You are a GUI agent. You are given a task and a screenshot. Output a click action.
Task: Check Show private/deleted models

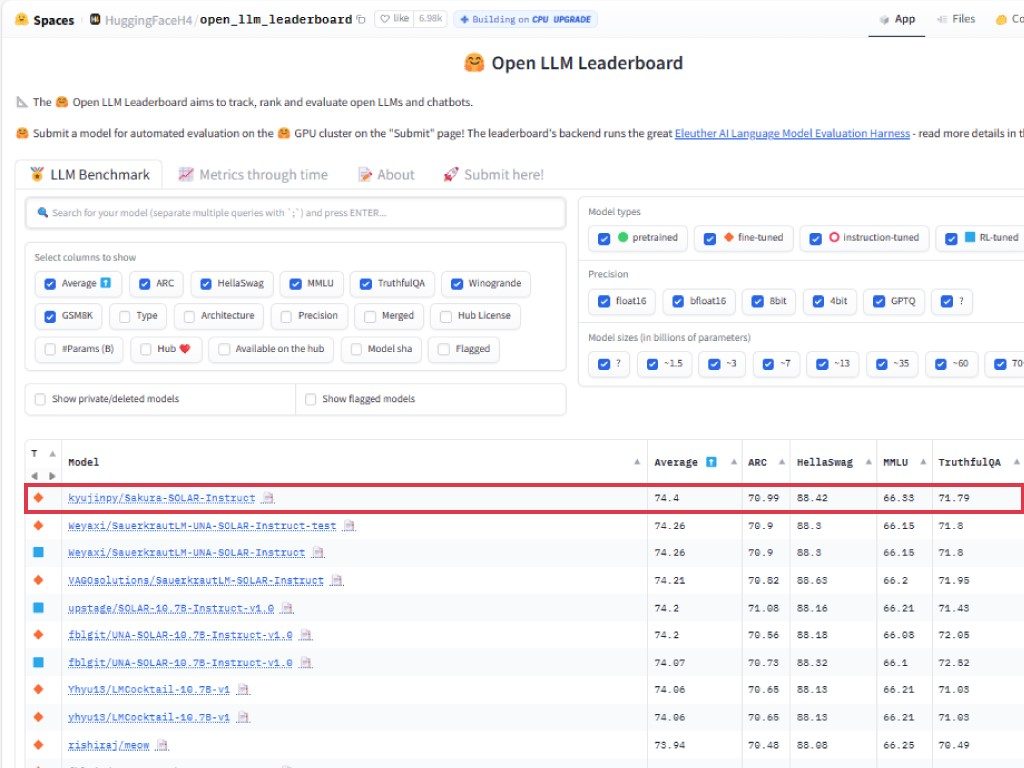[x=40, y=399]
